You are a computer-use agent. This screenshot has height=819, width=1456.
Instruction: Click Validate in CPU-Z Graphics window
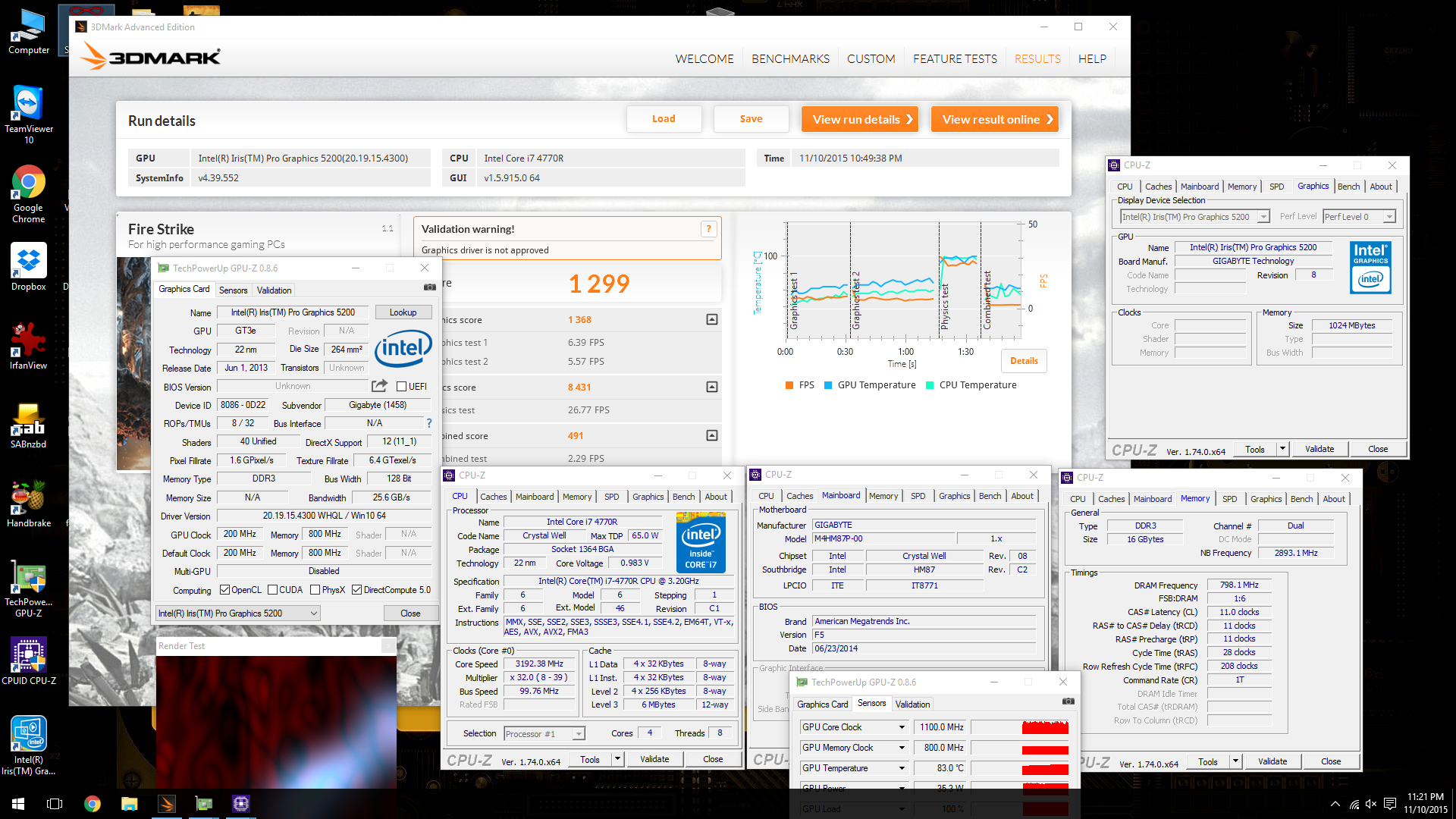[1319, 449]
